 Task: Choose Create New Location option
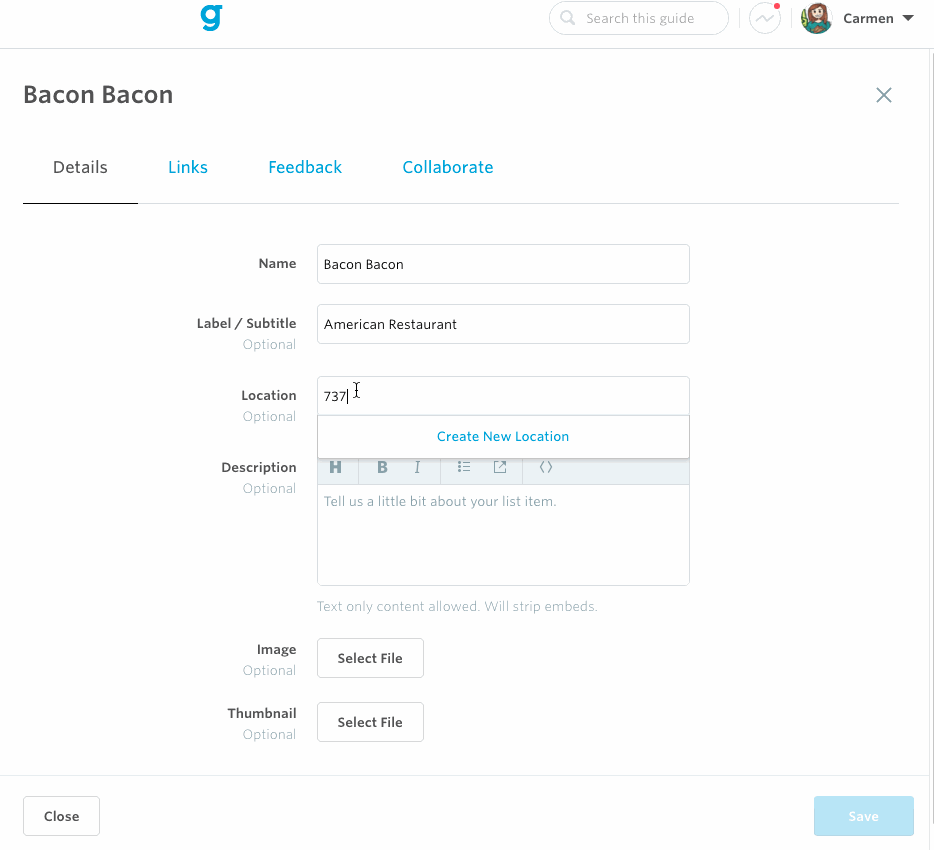pos(503,437)
